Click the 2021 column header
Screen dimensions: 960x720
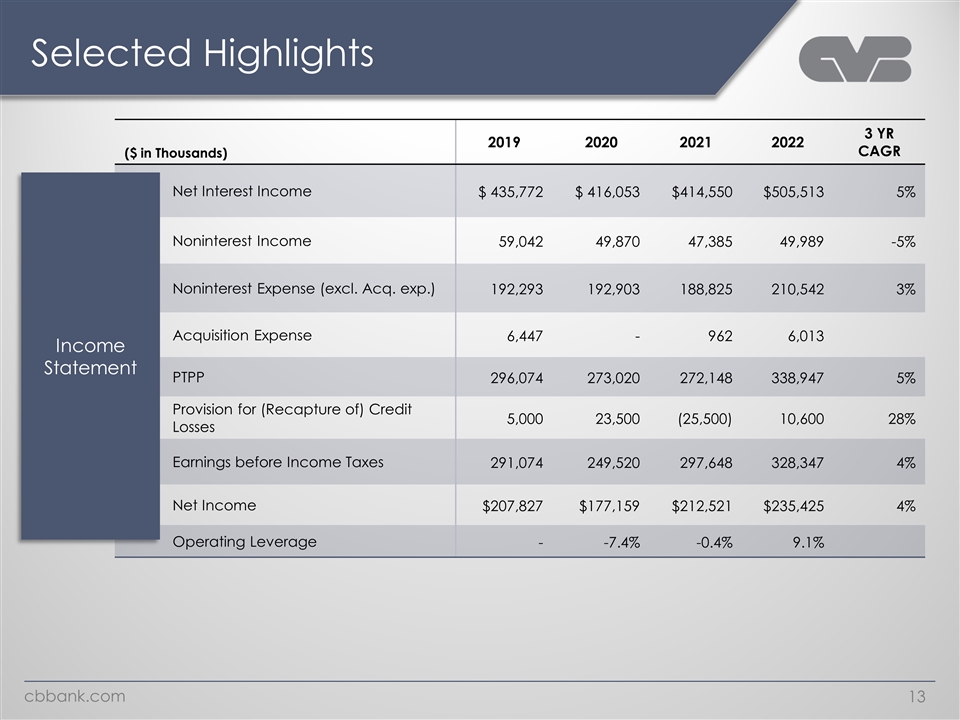(x=695, y=142)
